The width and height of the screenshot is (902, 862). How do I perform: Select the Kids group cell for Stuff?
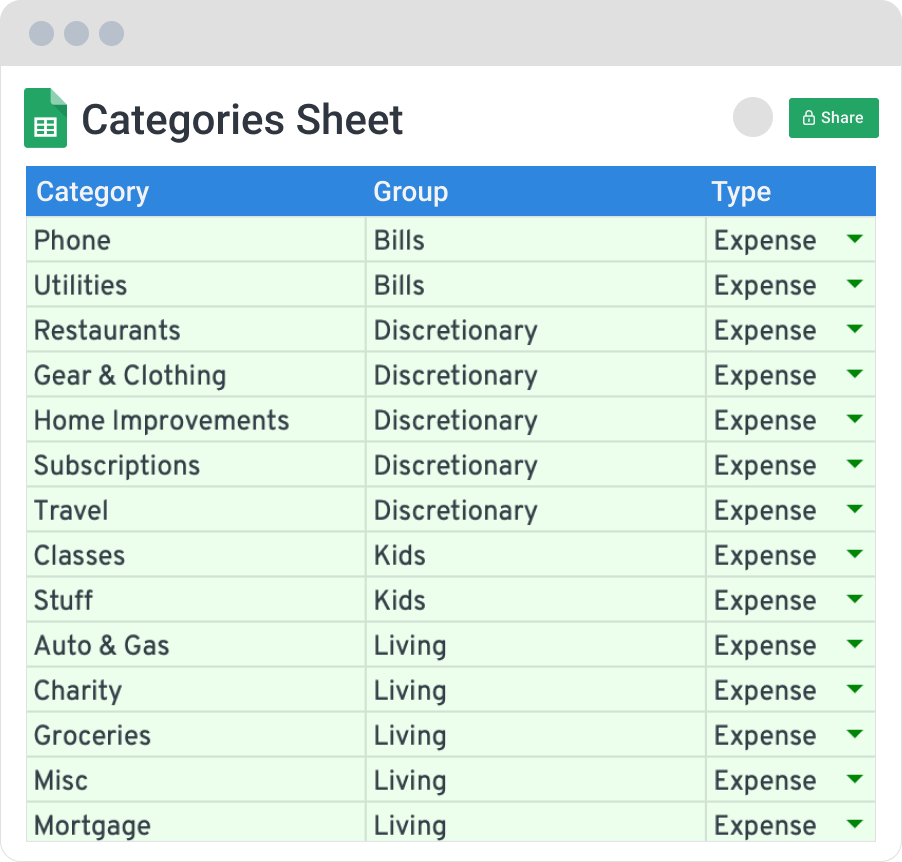536,600
